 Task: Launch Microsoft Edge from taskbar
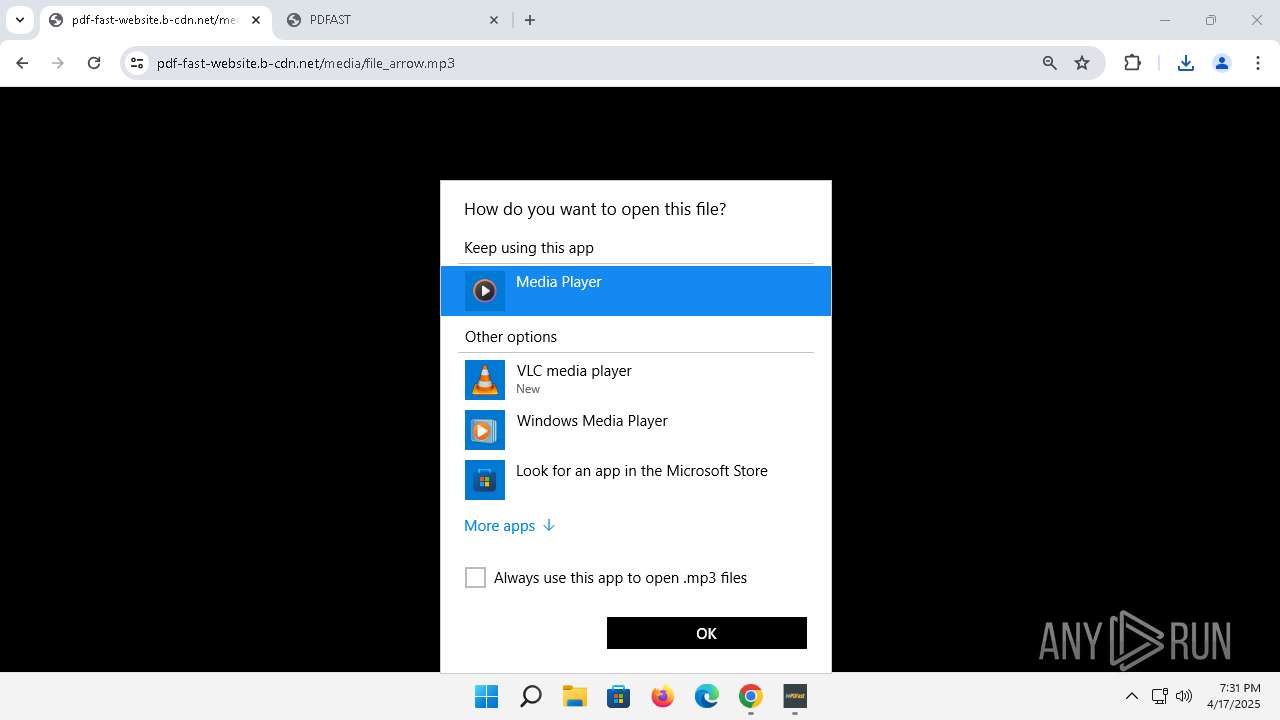pos(707,697)
